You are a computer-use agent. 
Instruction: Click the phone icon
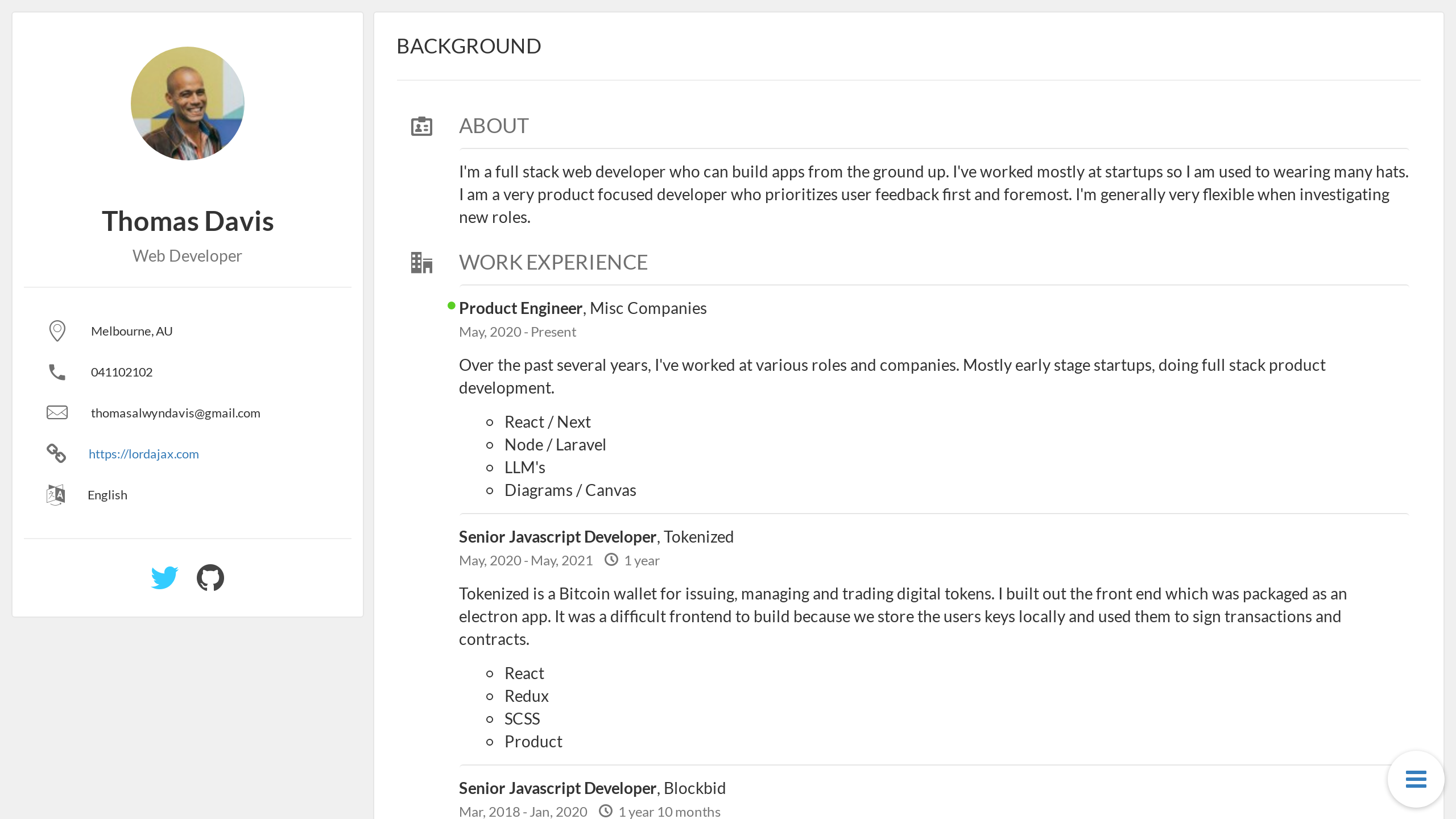pos(57,372)
